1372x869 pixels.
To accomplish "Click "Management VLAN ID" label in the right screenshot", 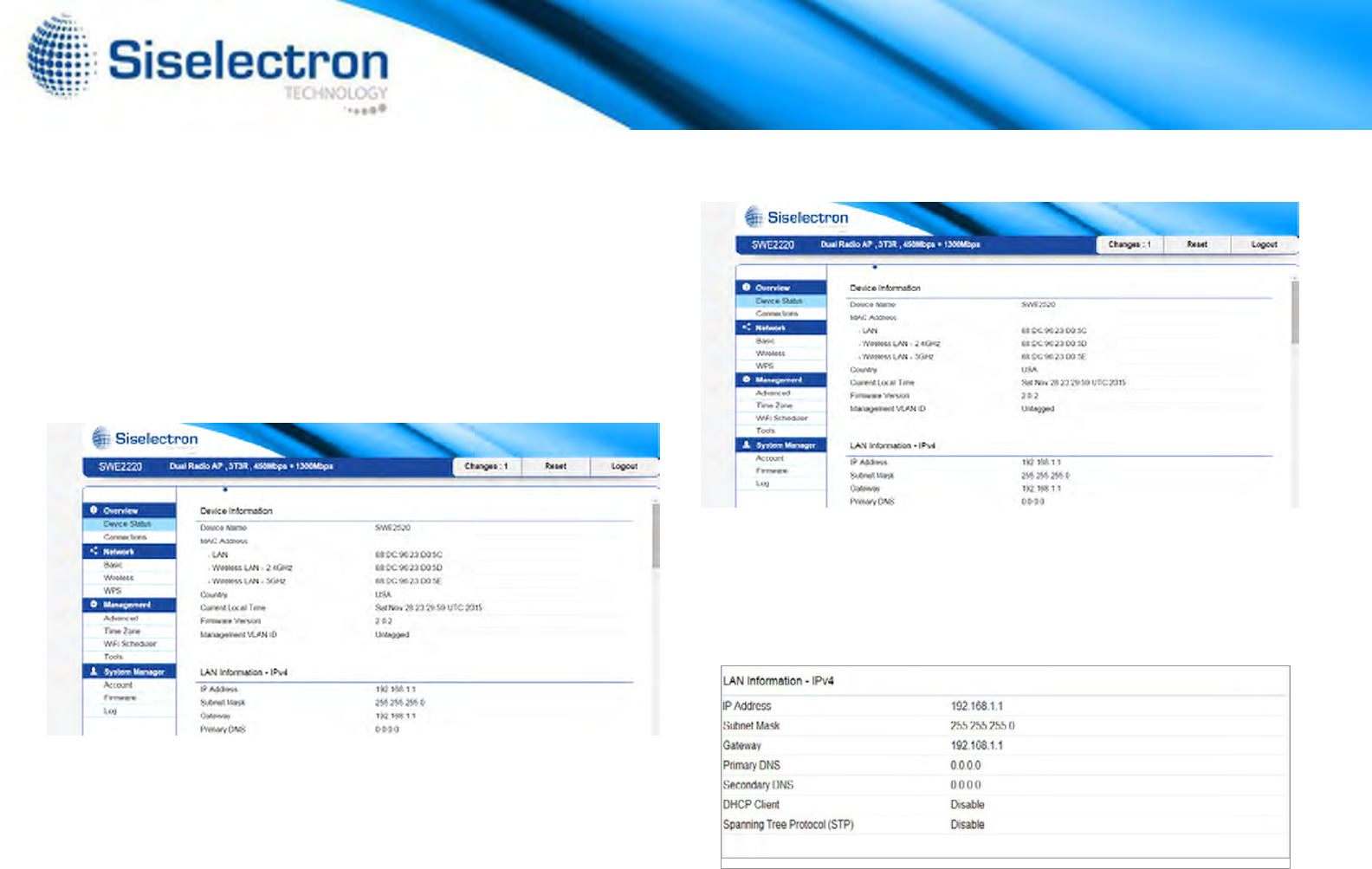I will [x=888, y=409].
